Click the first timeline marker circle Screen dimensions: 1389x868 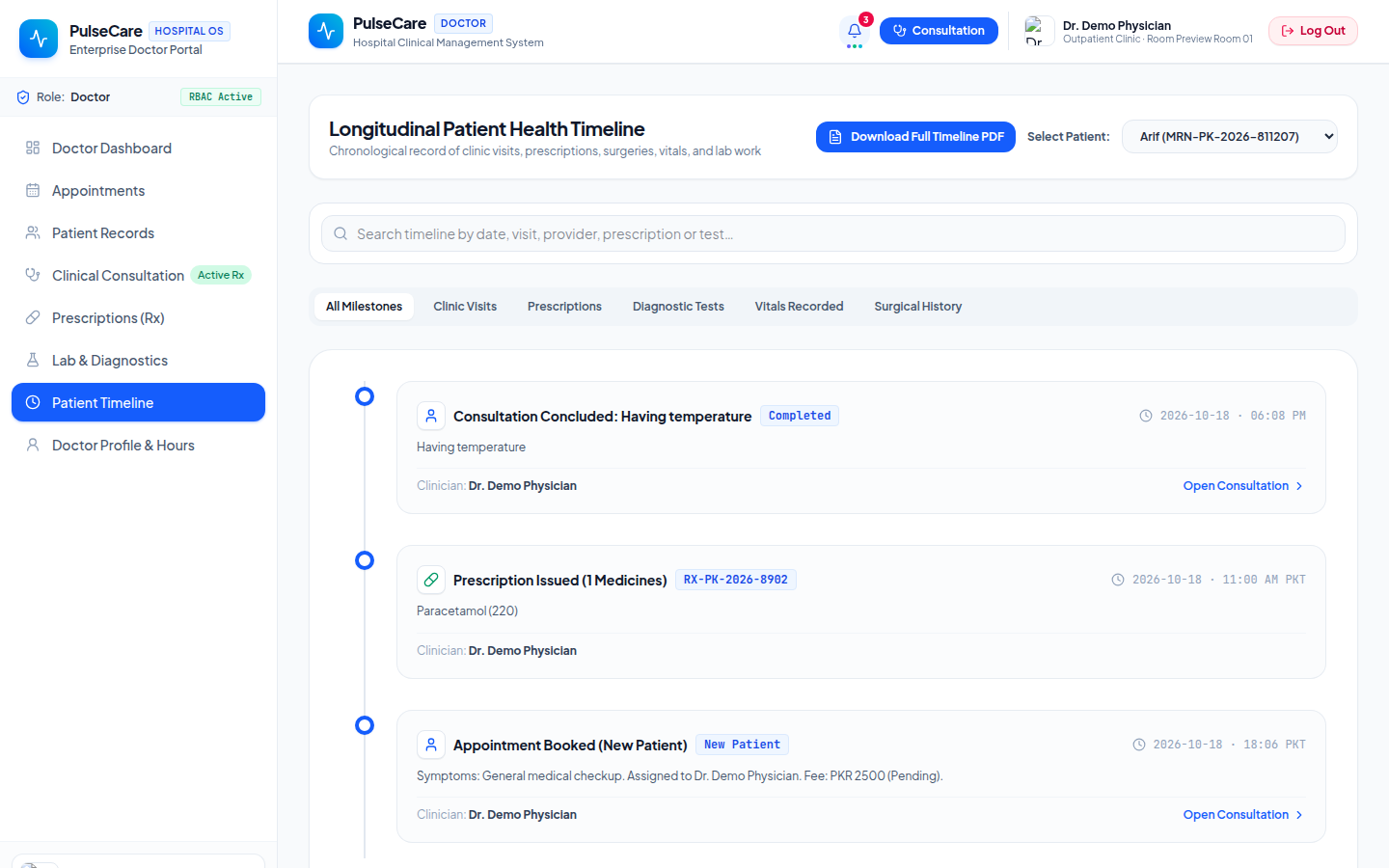pyautogui.click(x=365, y=396)
